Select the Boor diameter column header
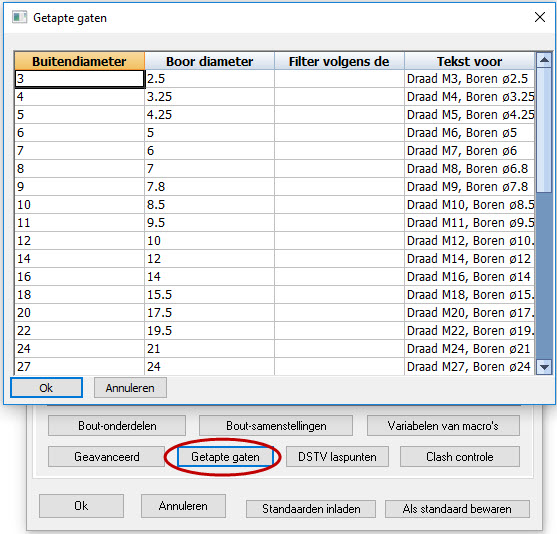557x534 pixels. coord(210,61)
